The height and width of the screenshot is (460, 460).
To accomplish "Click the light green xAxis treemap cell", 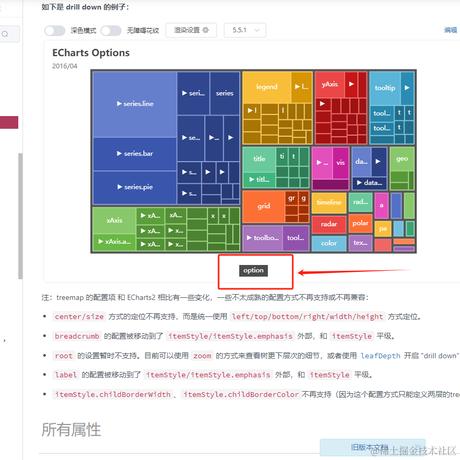I will click(114, 221).
